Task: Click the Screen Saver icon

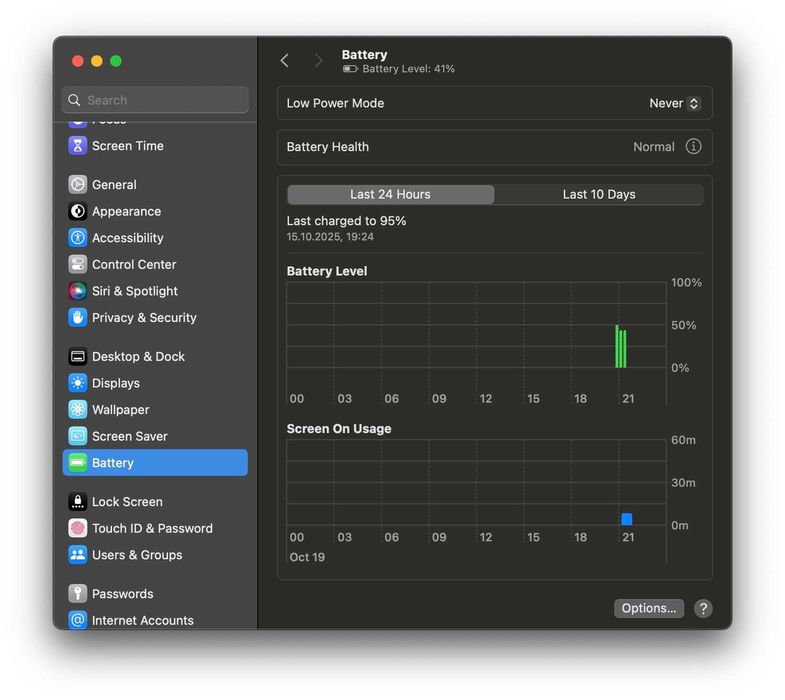Action: click(77, 436)
